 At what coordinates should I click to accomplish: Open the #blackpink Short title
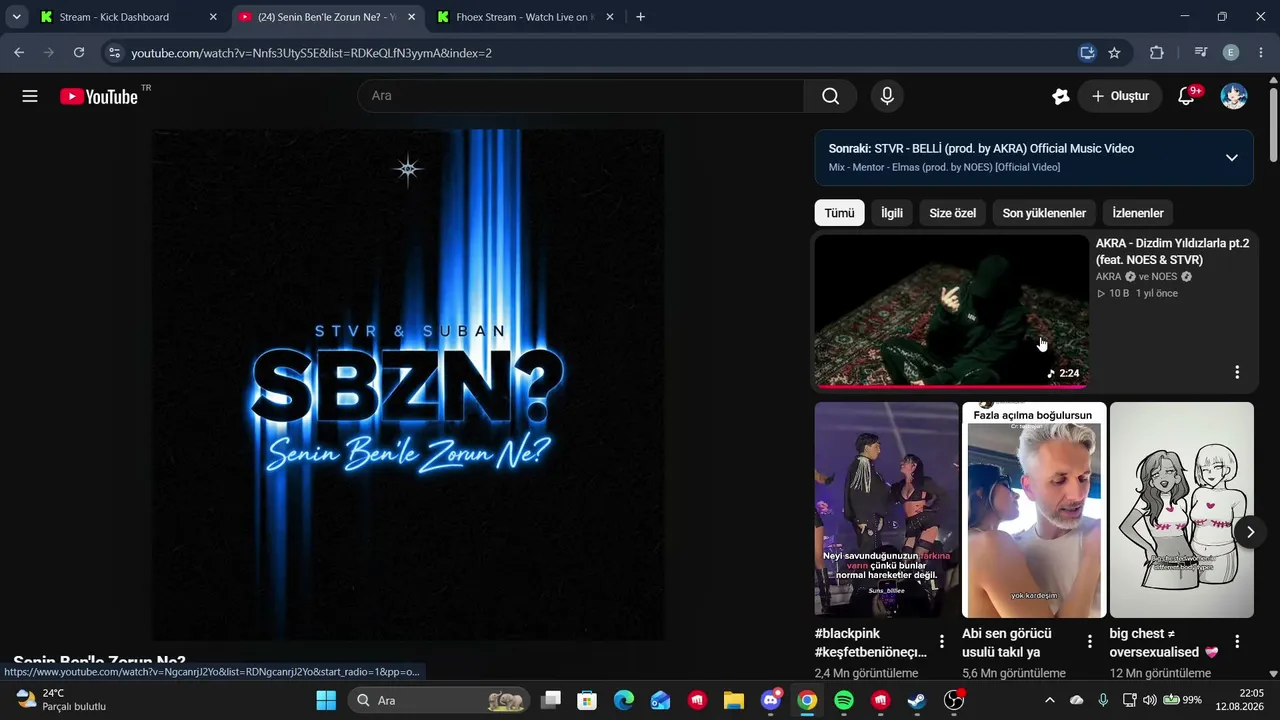coord(871,642)
